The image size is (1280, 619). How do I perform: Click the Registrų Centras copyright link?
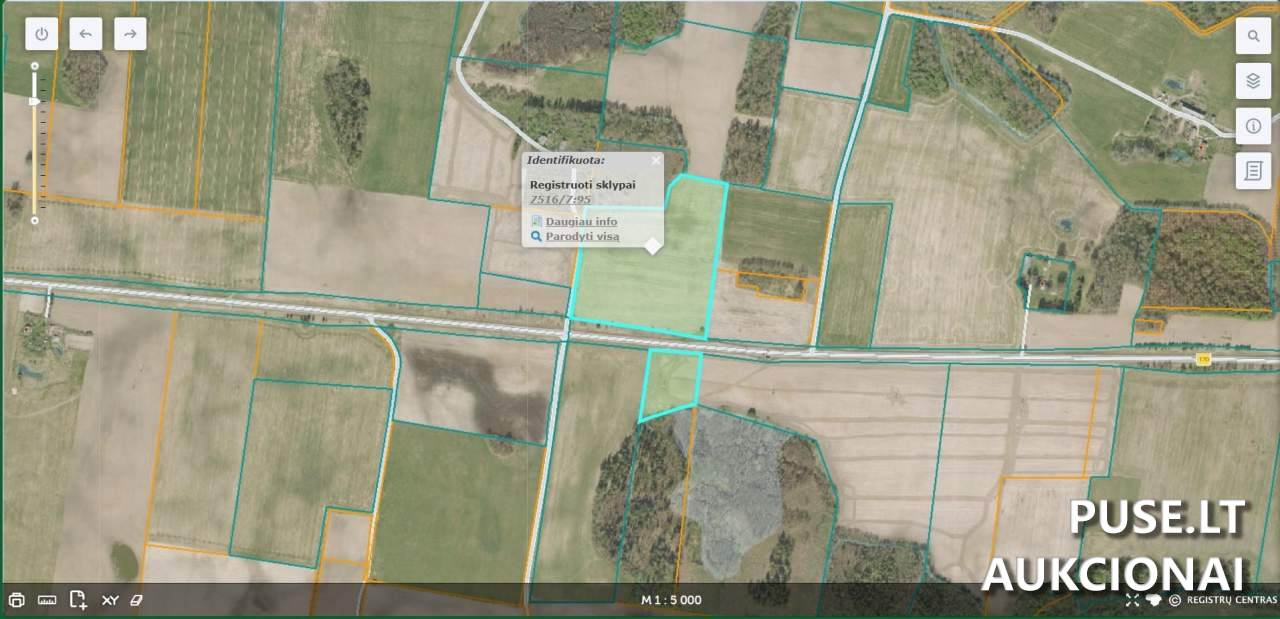[x=1223, y=600]
